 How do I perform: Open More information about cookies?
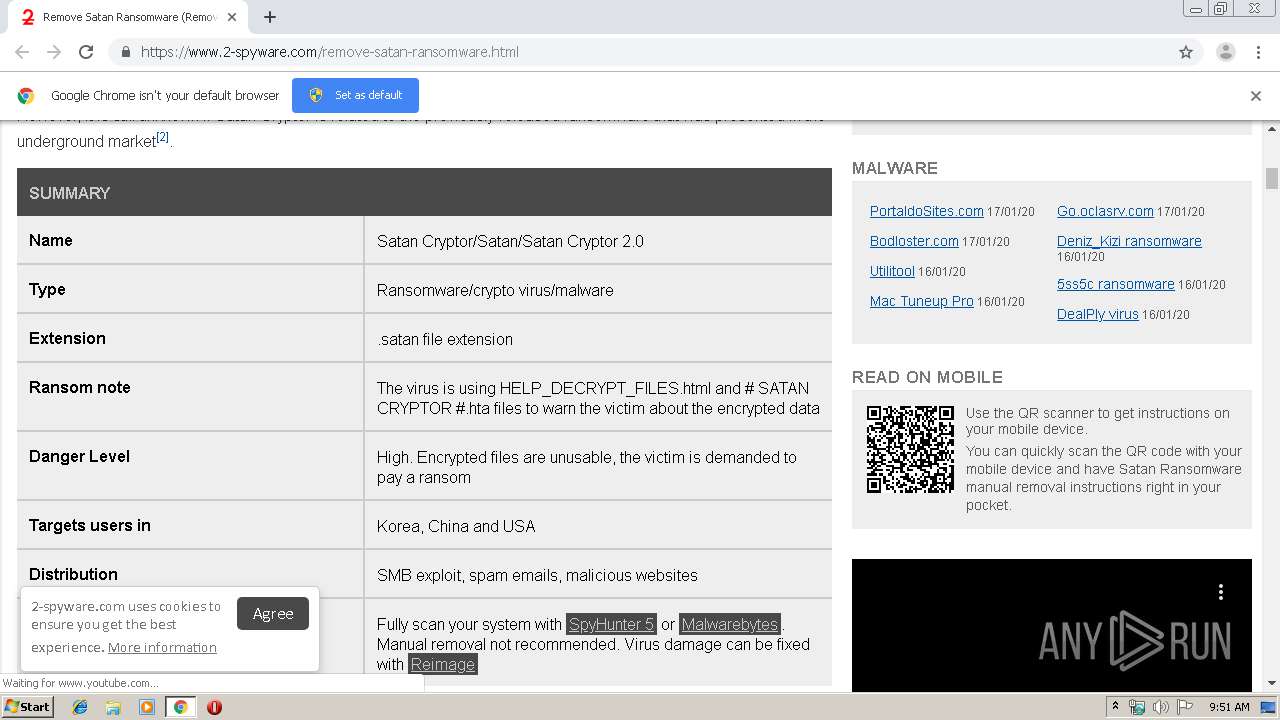point(162,647)
